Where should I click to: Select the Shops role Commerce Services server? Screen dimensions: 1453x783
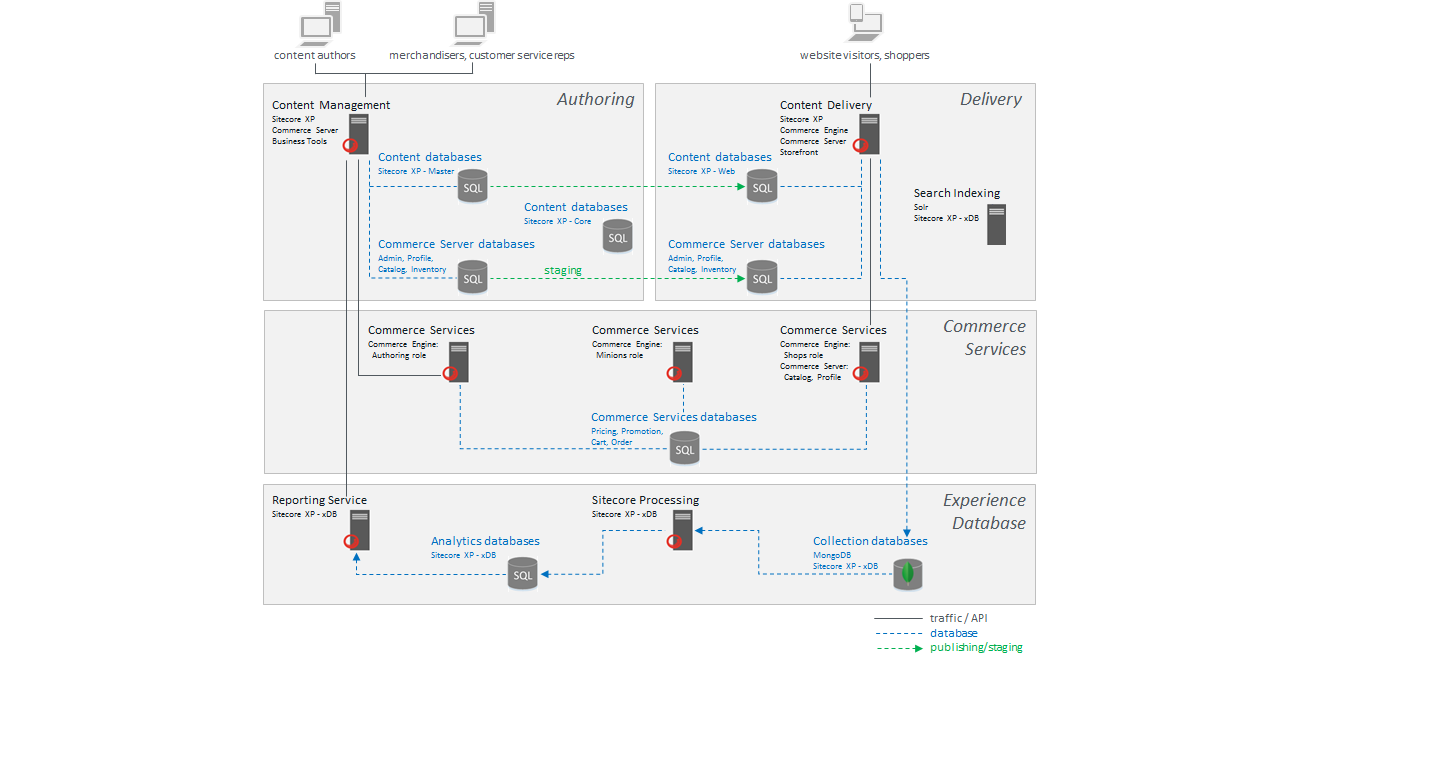pyautogui.click(x=867, y=362)
